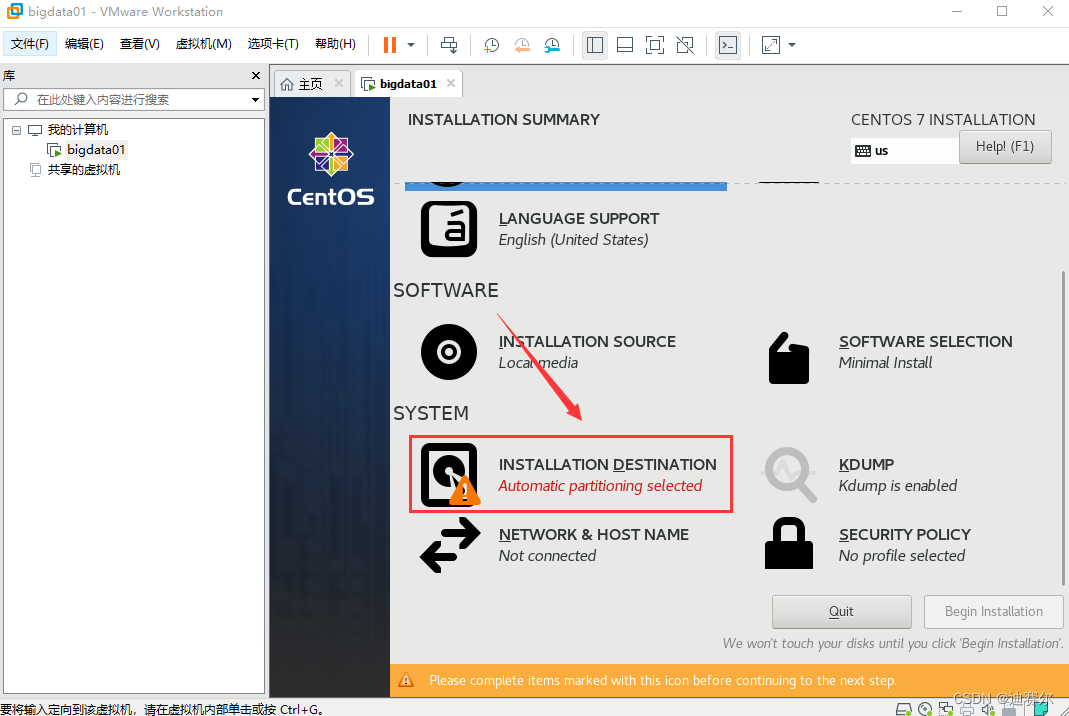Open the 编辑(E) menu
1069x716 pixels.
[85, 44]
